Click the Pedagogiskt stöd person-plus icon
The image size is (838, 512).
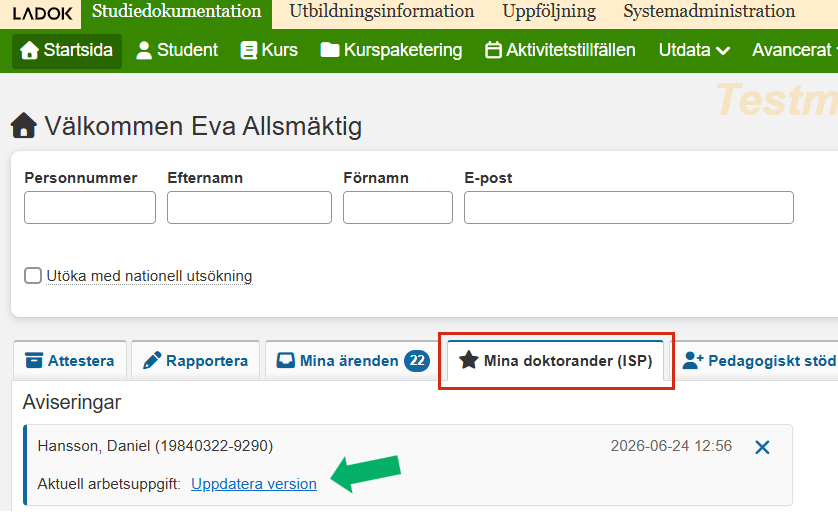[x=693, y=361]
